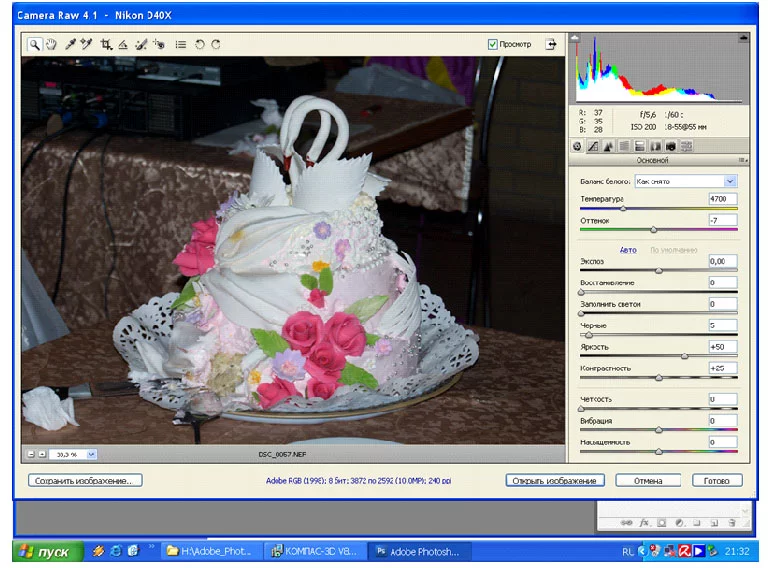This screenshot has width=771, height=568.
Task: Switch to the Presets tab icon
Action: point(686,146)
